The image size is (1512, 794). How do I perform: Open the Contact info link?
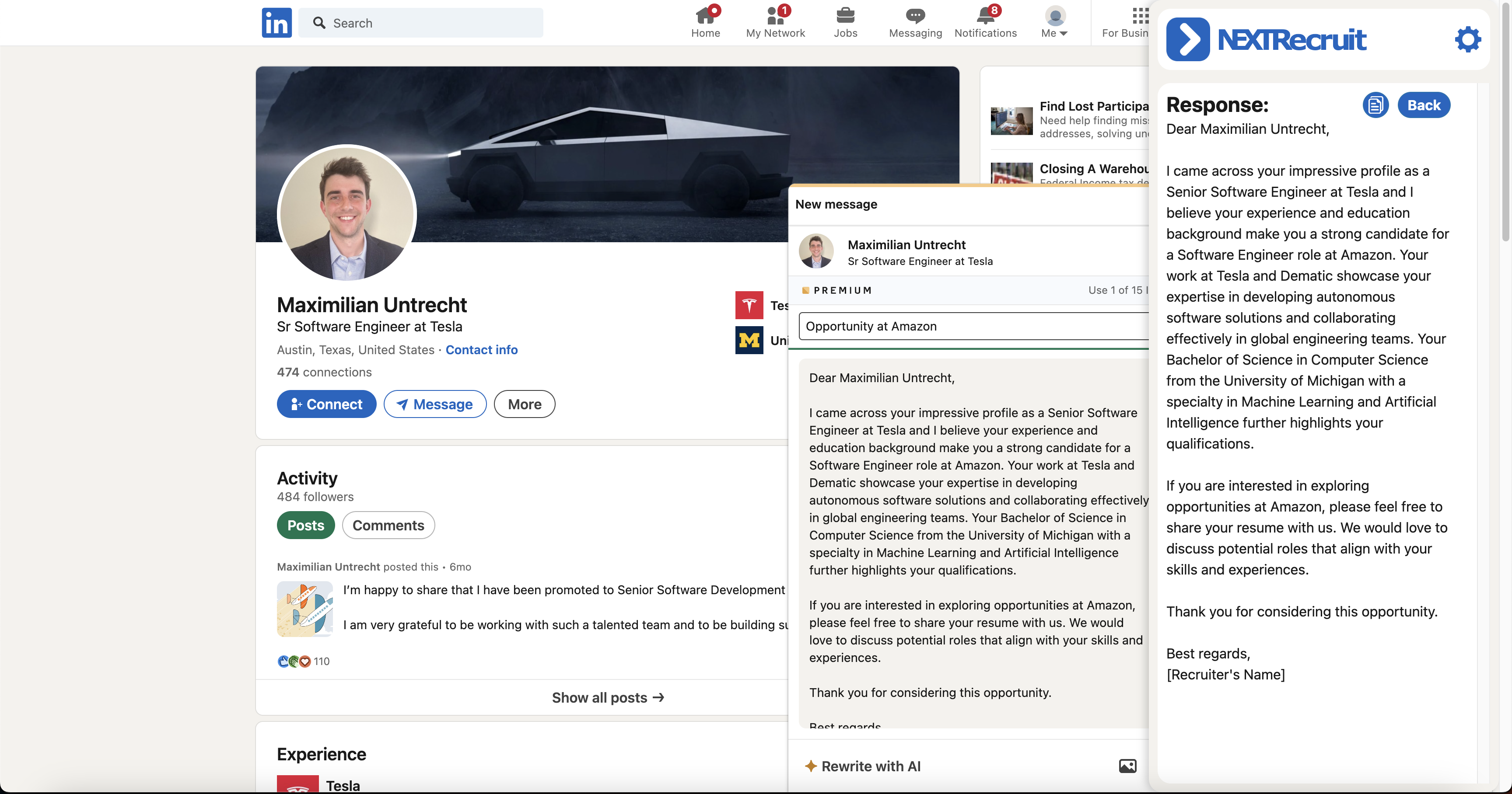tap(481, 349)
